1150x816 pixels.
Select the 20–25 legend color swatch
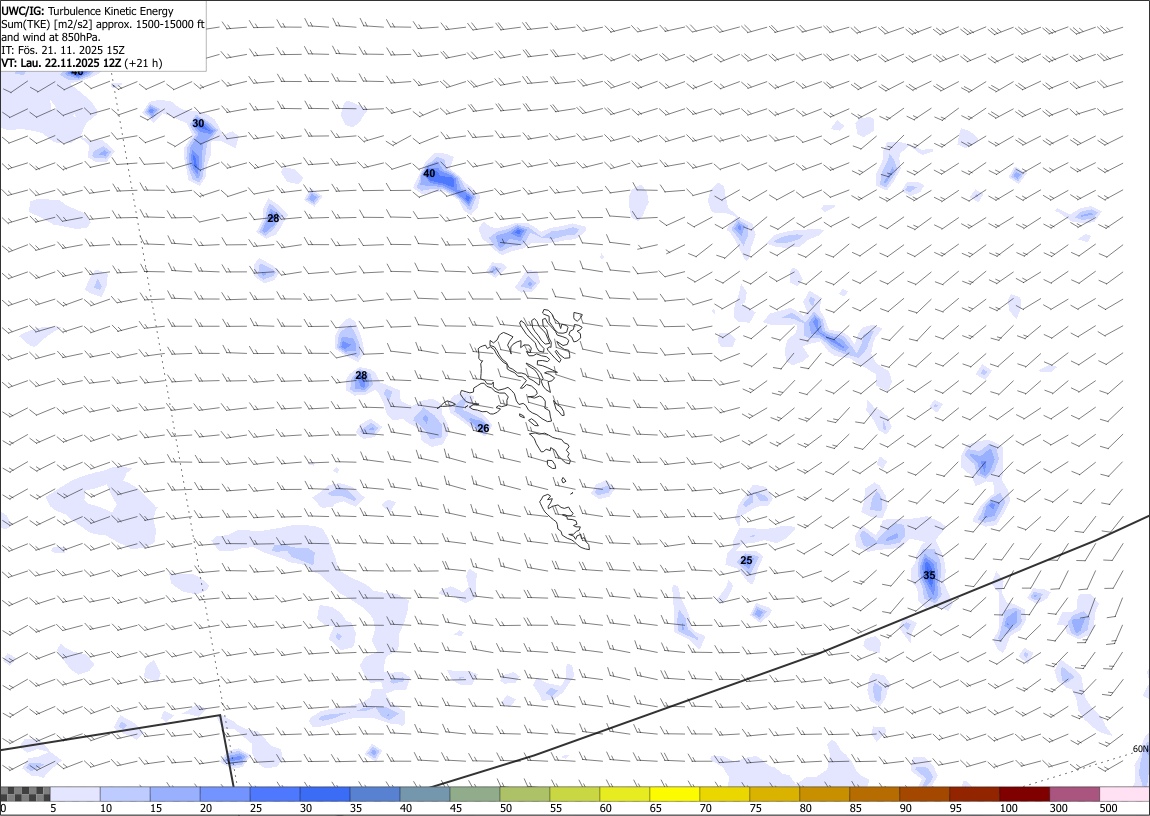(225, 794)
